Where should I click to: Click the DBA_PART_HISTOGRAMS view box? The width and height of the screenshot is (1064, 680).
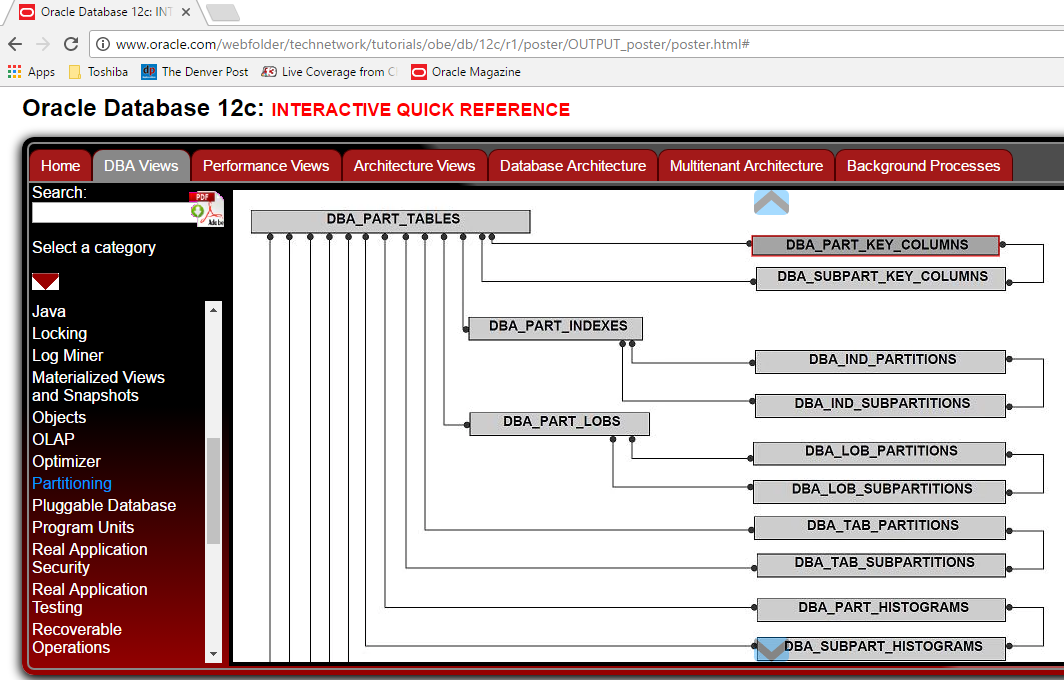[881, 609]
